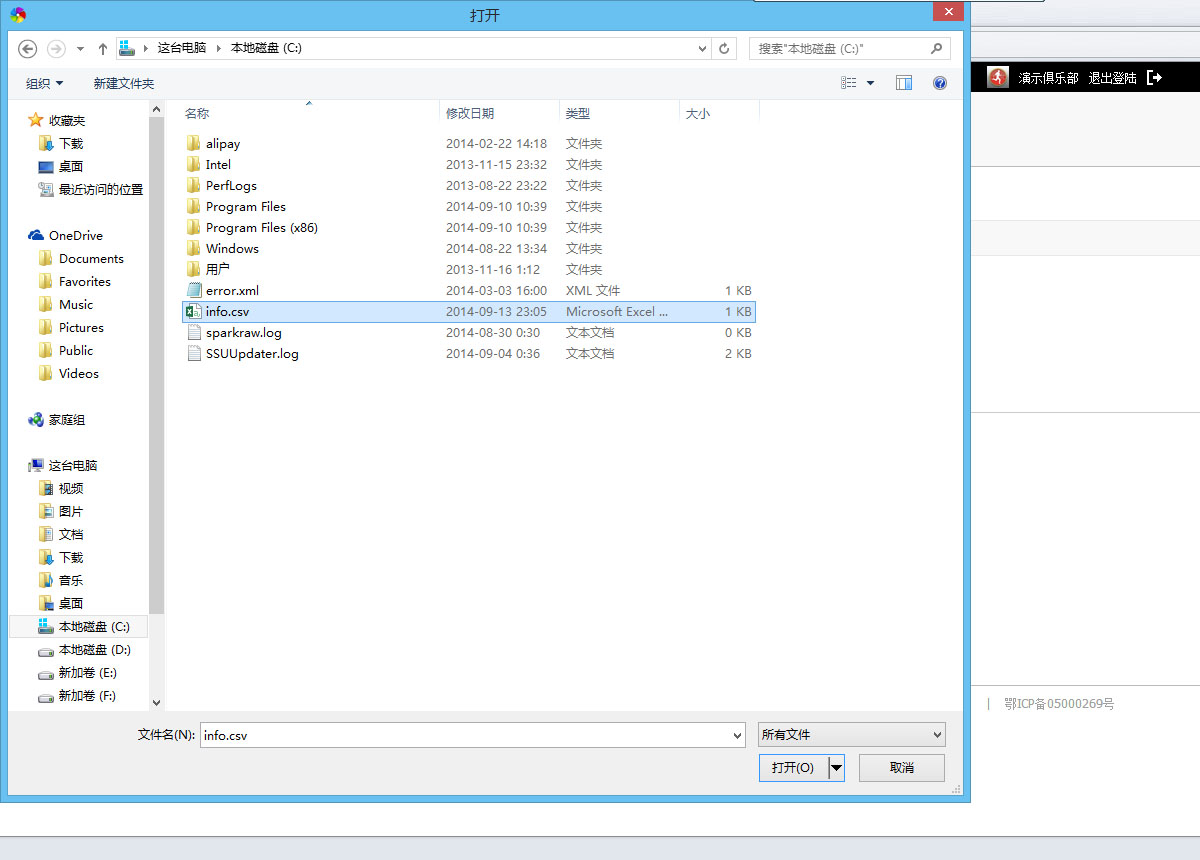Click the logout arrow icon

click(x=1155, y=77)
